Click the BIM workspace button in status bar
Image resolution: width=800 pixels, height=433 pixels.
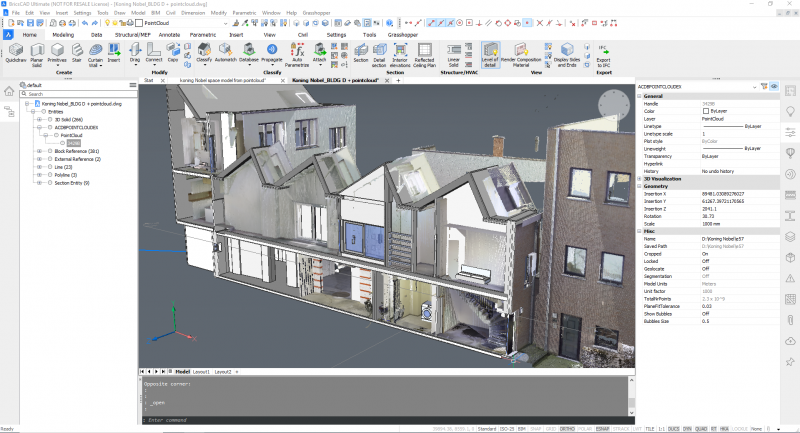(522, 429)
